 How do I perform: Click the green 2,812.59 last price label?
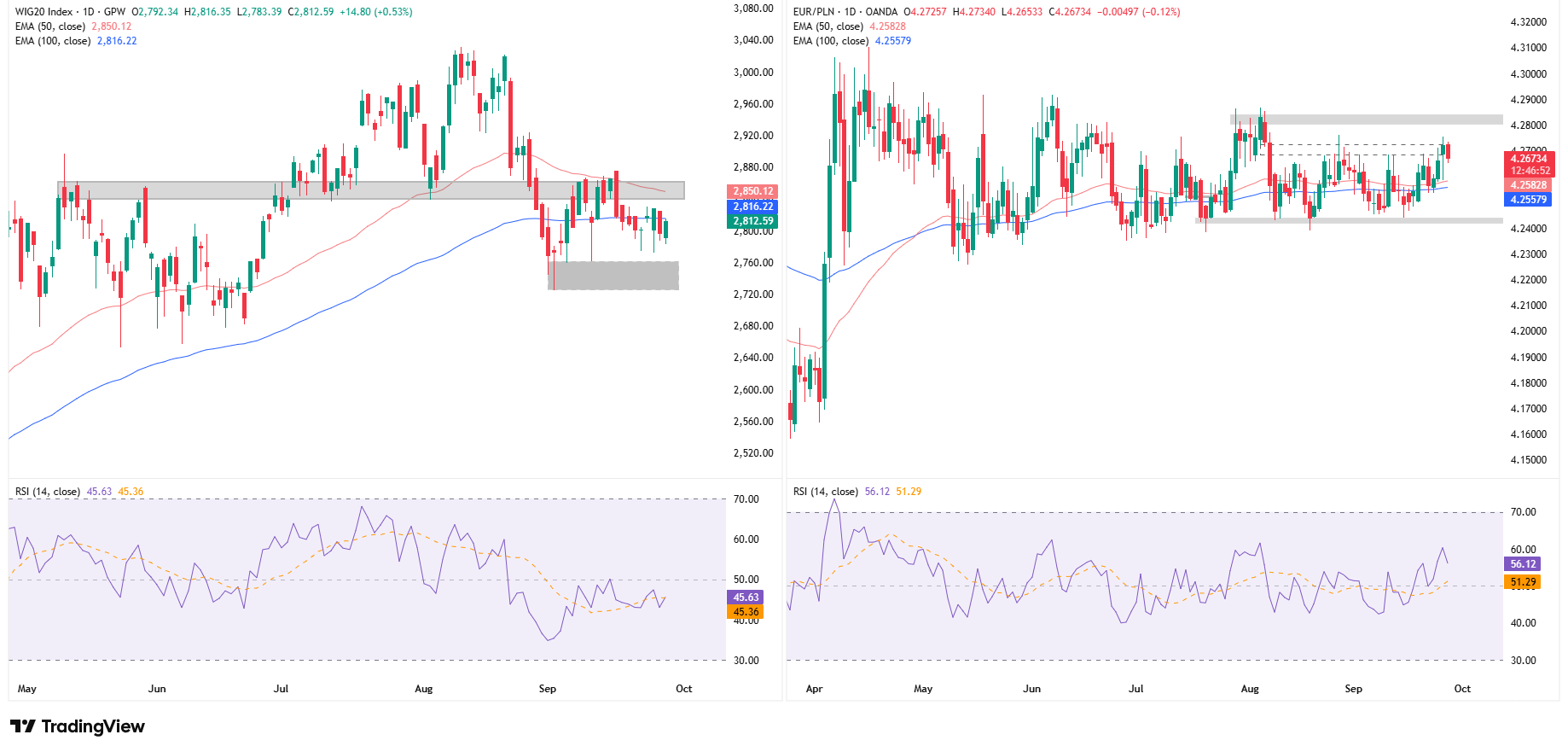click(x=752, y=221)
